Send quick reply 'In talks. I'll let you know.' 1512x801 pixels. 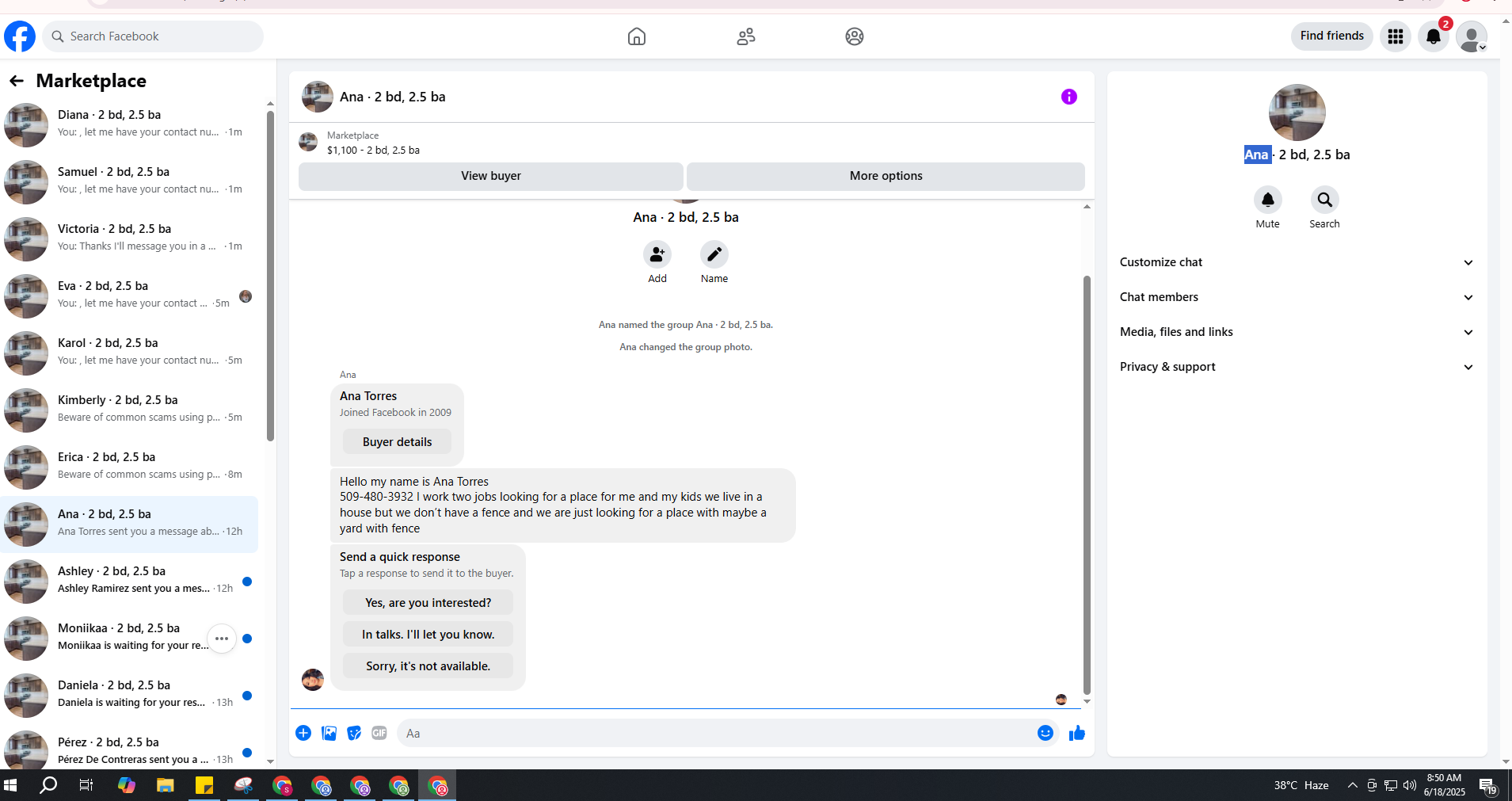[428, 635]
